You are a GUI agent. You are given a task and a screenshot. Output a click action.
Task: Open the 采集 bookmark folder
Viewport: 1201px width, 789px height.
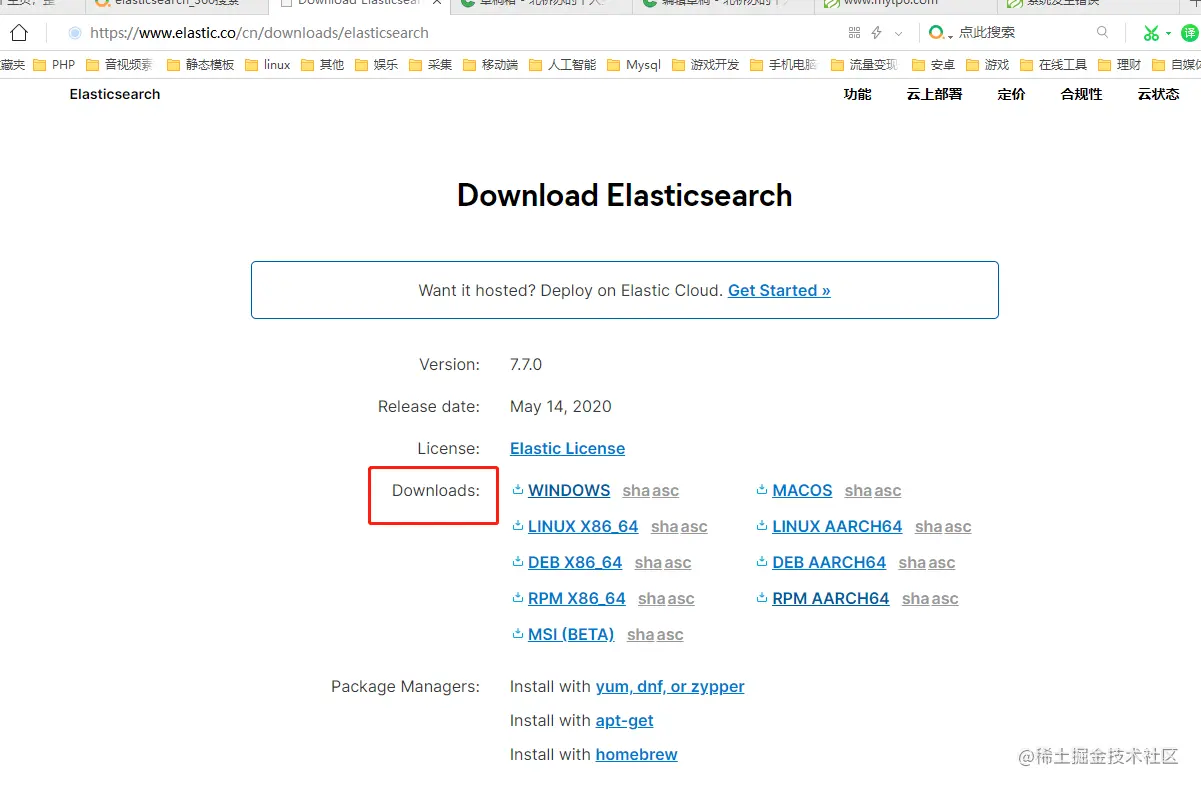tap(430, 65)
